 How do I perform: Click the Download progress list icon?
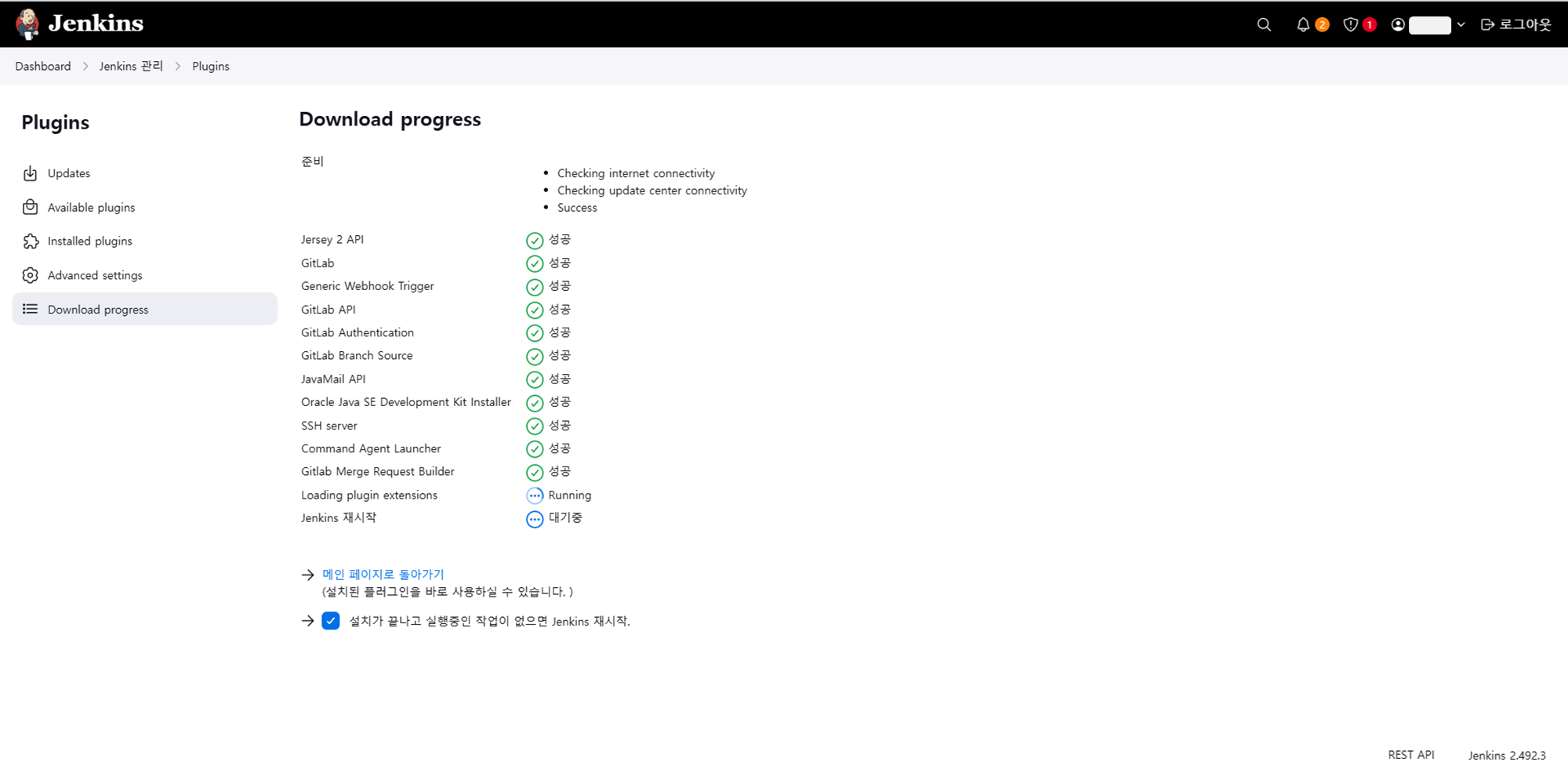tap(31, 310)
